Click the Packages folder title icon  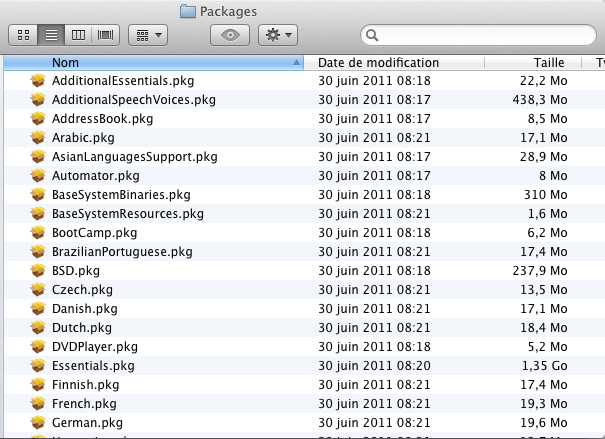[x=188, y=12]
